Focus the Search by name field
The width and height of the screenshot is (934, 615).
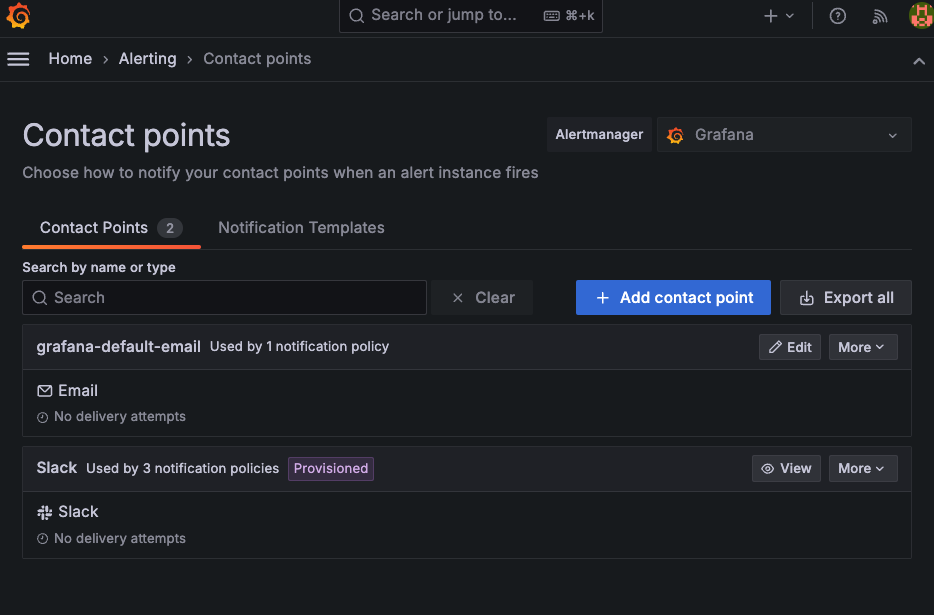point(225,297)
